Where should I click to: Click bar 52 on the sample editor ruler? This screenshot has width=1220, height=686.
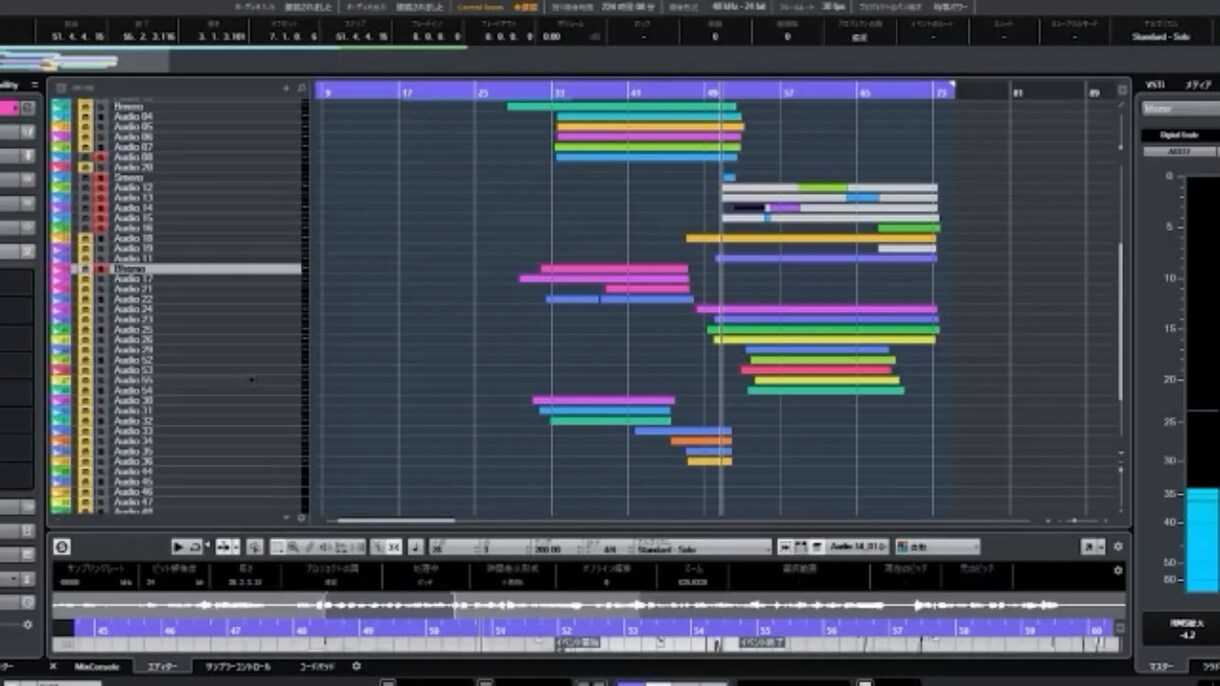click(566, 631)
